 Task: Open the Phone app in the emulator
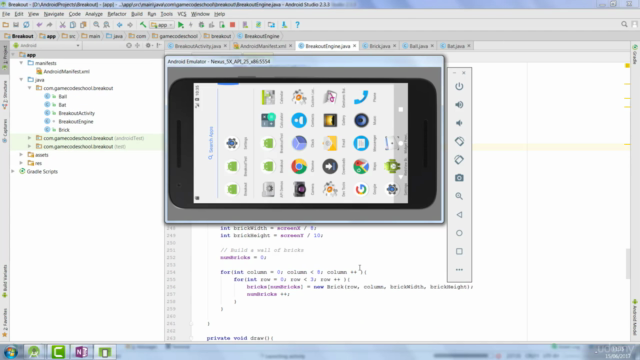(x=361, y=97)
